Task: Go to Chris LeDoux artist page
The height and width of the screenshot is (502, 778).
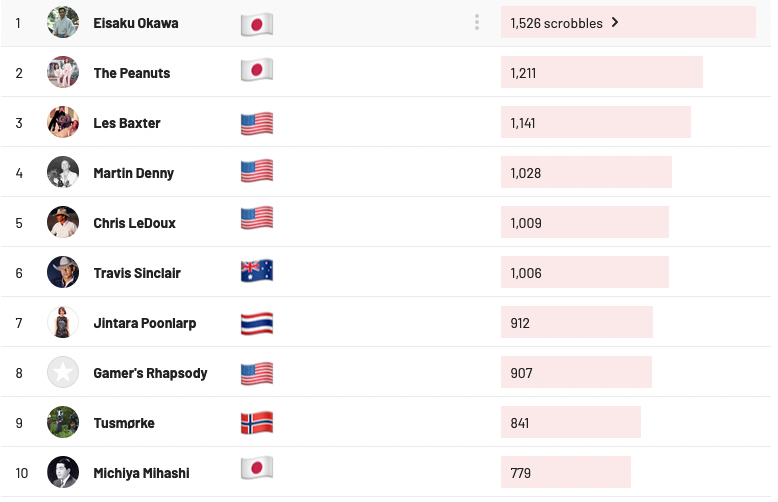Action: 134,223
